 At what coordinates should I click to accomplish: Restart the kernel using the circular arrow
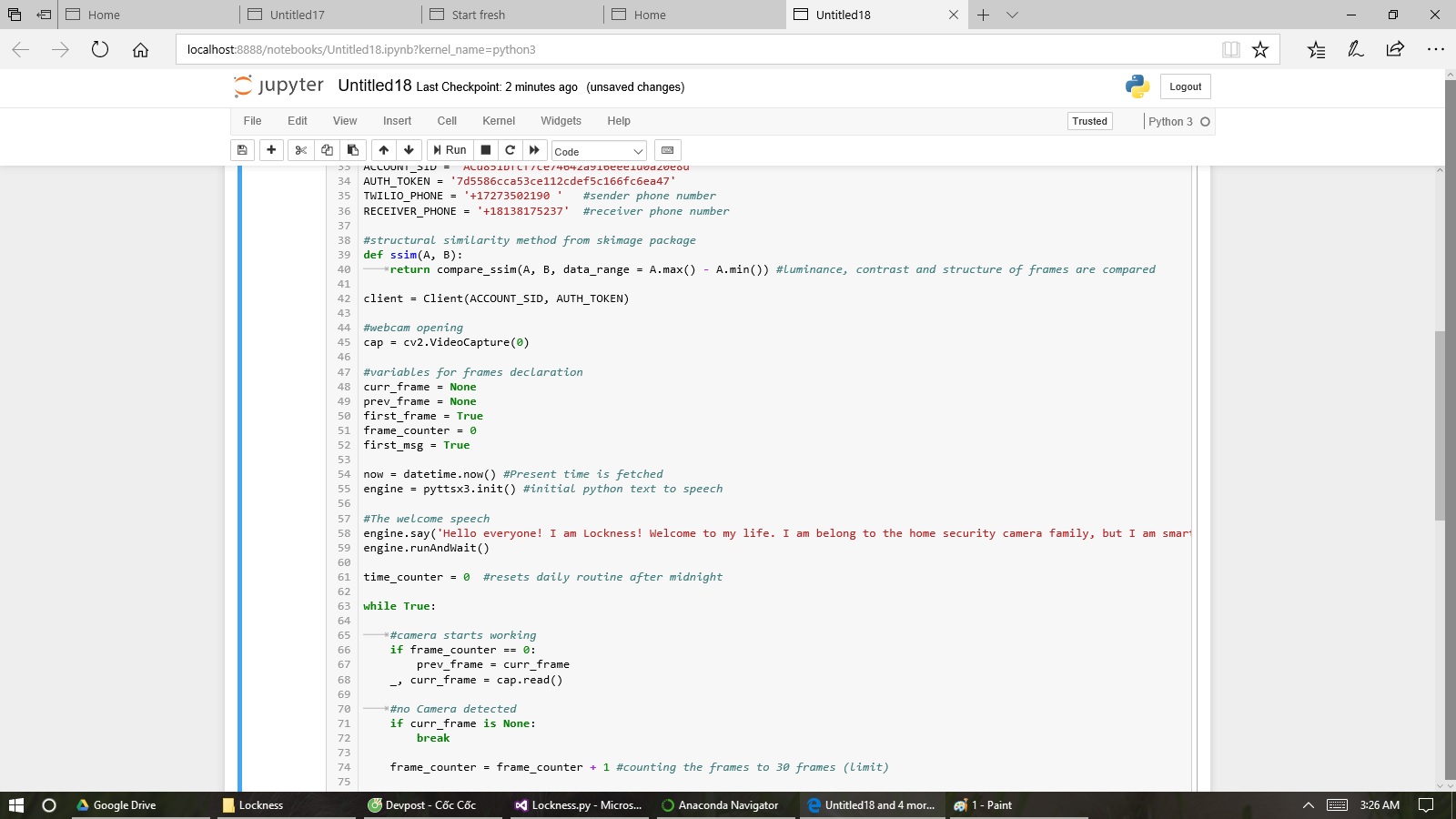[x=510, y=150]
